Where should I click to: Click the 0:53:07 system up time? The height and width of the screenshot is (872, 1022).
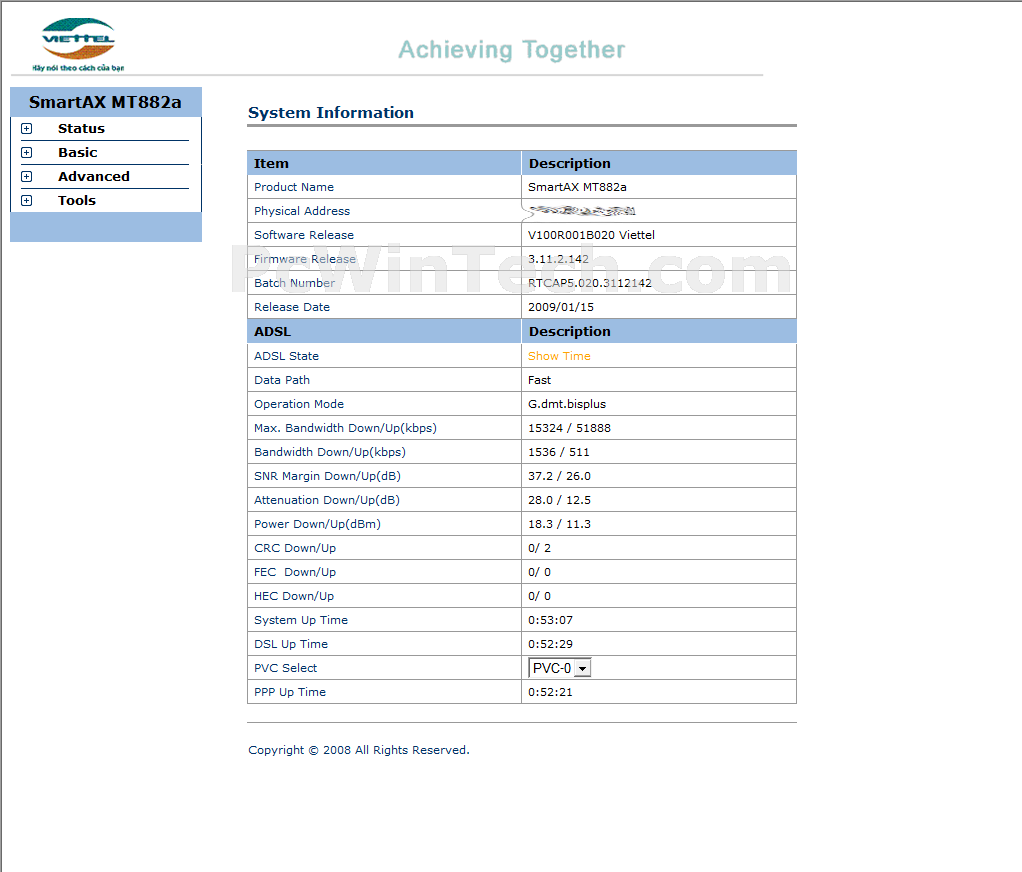(x=551, y=620)
